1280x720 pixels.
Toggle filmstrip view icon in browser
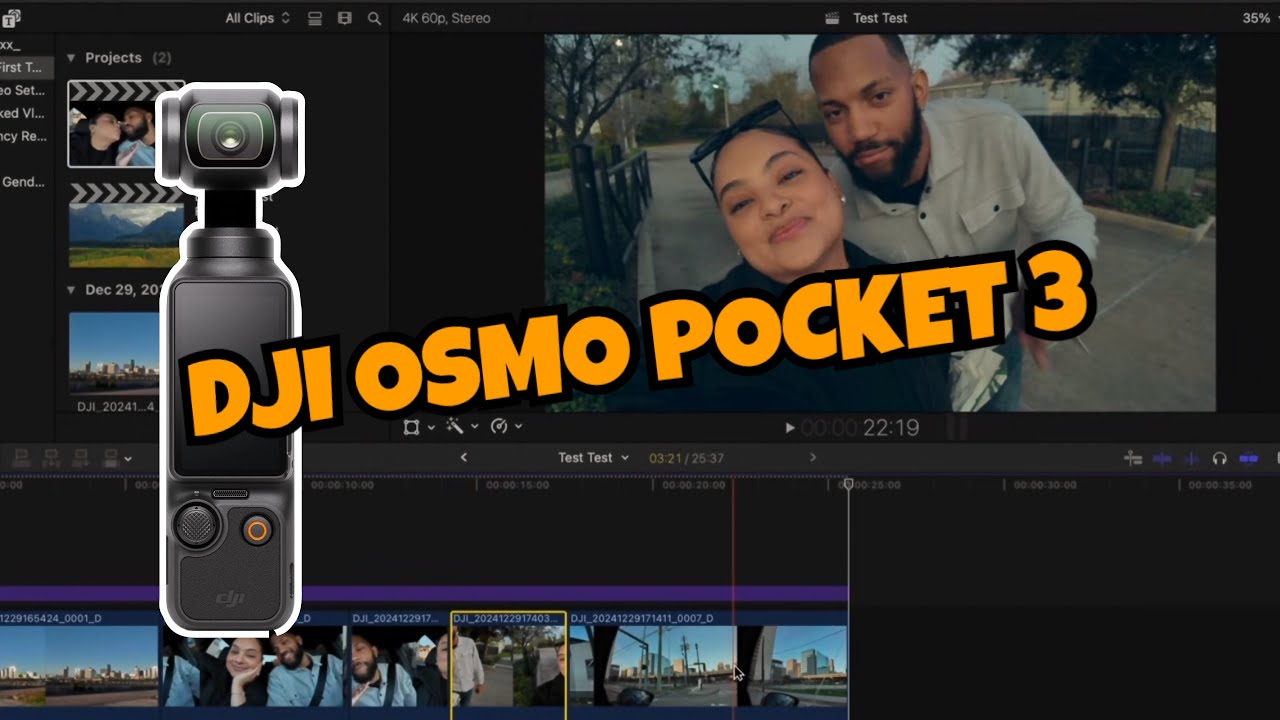tap(345, 18)
